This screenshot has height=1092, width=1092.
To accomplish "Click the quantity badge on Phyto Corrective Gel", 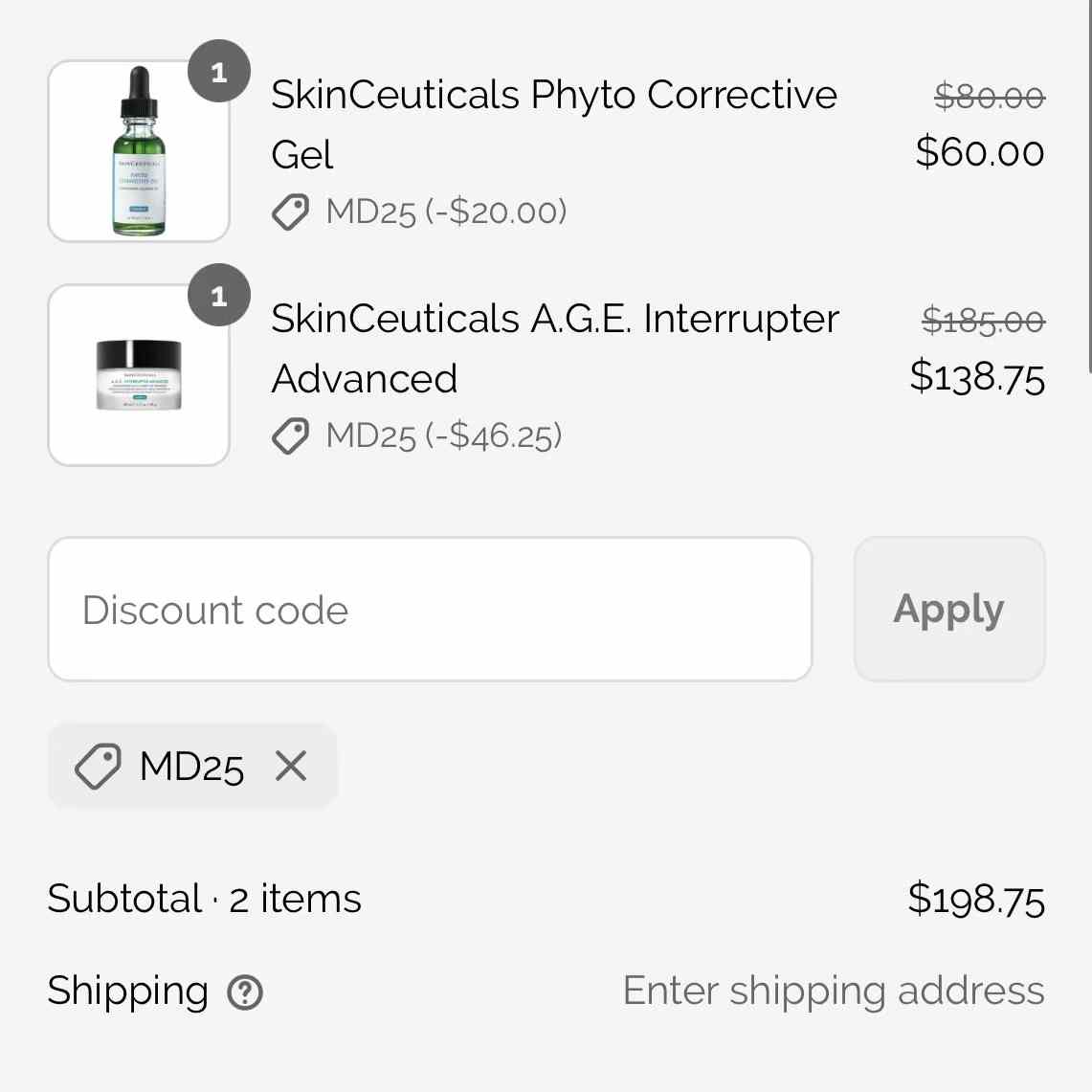I will coord(218,72).
